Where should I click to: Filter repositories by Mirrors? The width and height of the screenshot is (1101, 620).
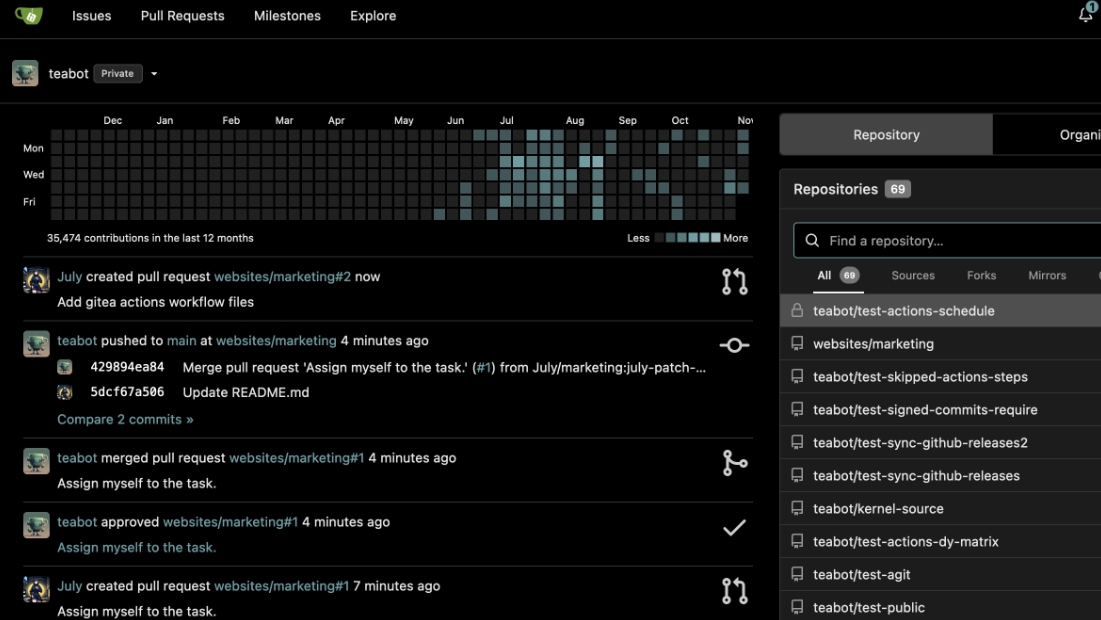[x=1047, y=275]
